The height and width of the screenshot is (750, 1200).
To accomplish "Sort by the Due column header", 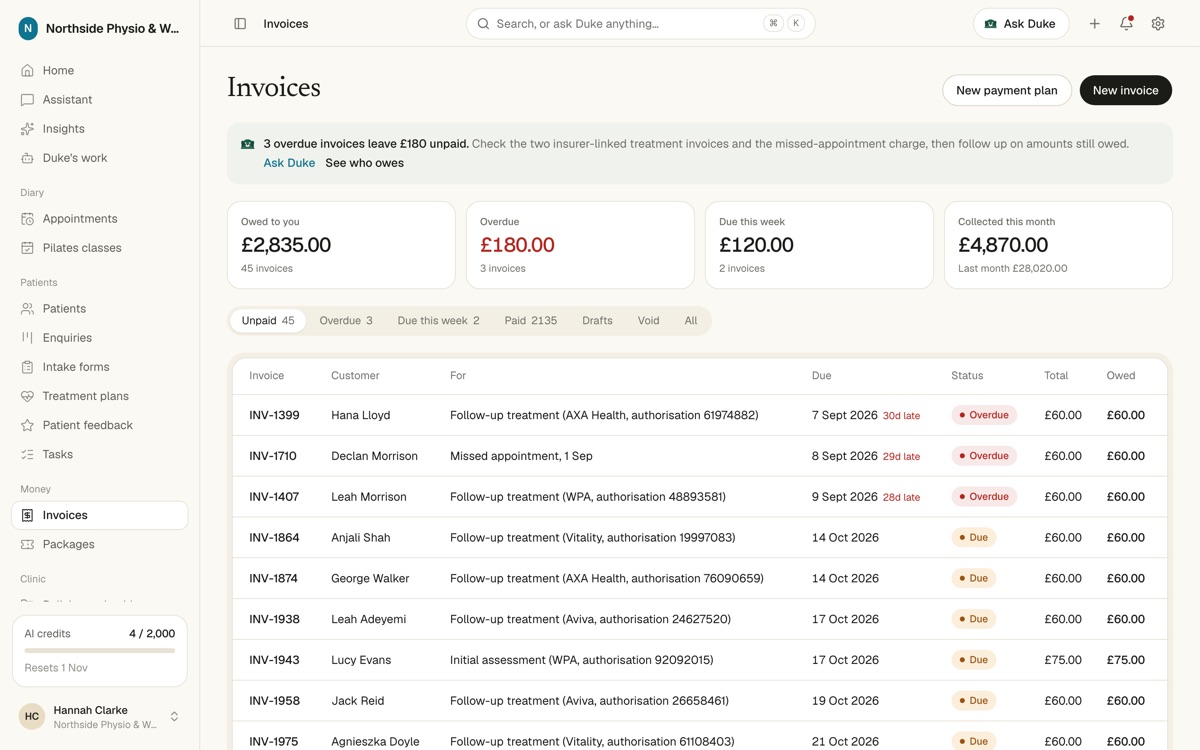I will (822, 376).
